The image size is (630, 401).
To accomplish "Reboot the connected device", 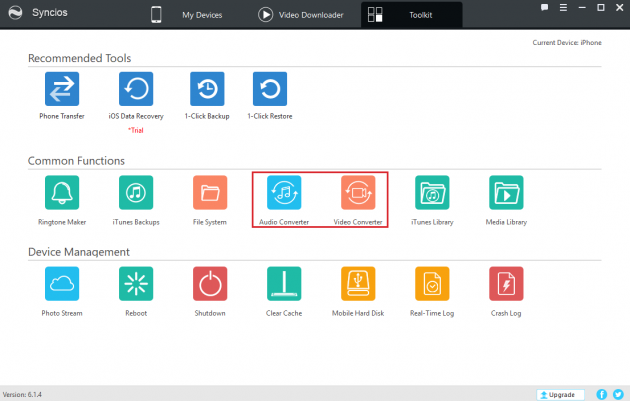I will point(135,284).
